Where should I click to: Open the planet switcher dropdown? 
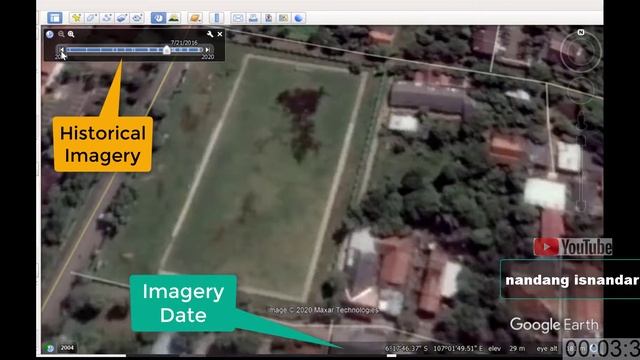[x=195, y=18]
